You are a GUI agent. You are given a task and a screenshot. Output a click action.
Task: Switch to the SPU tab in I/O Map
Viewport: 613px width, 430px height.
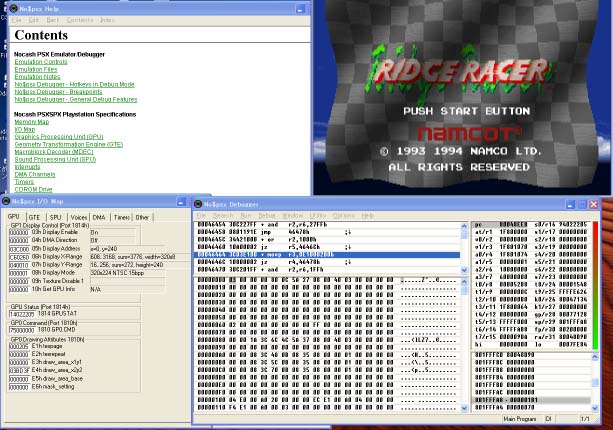(56, 217)
